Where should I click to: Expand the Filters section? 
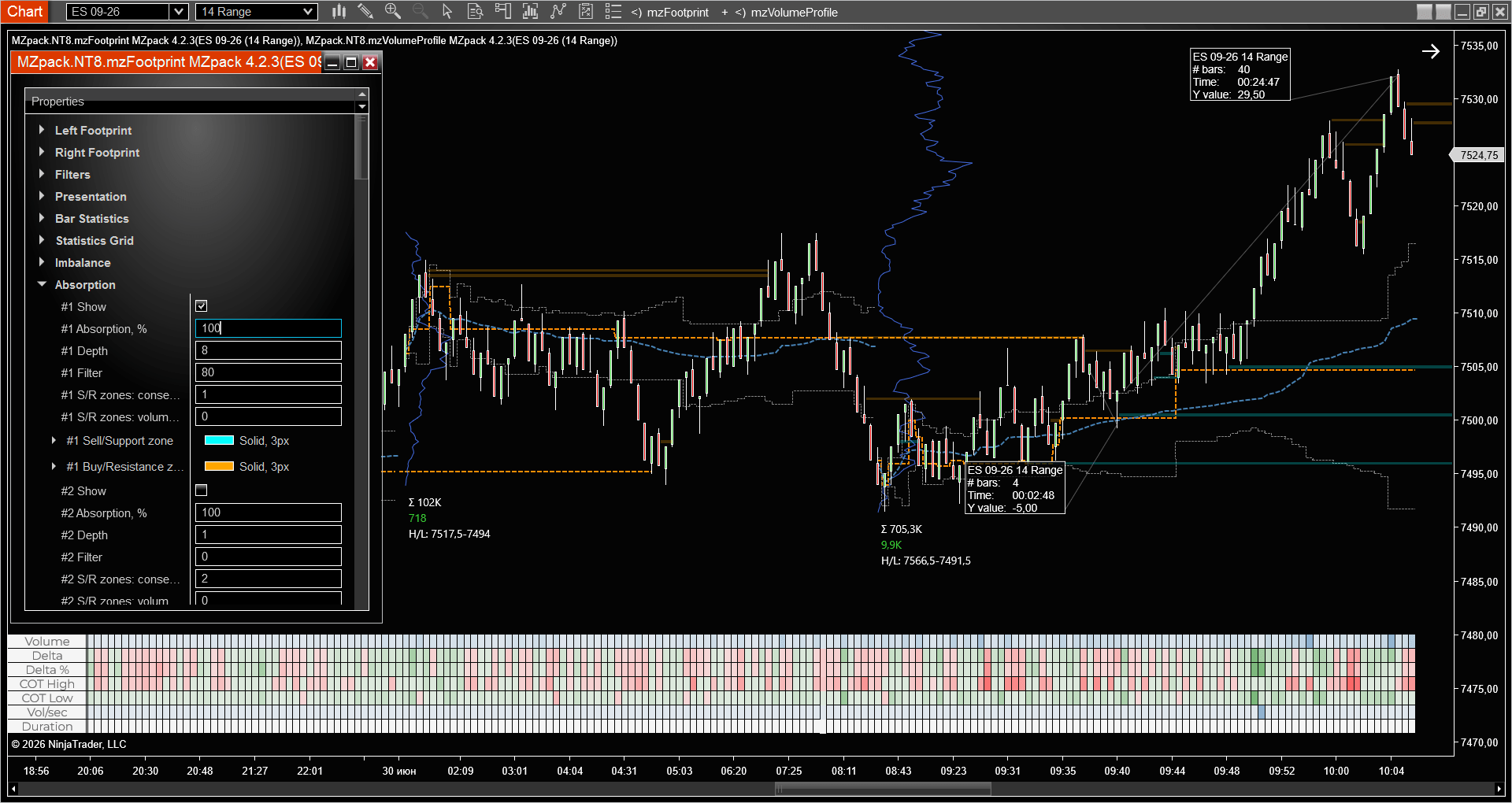(x=42, y=174)
